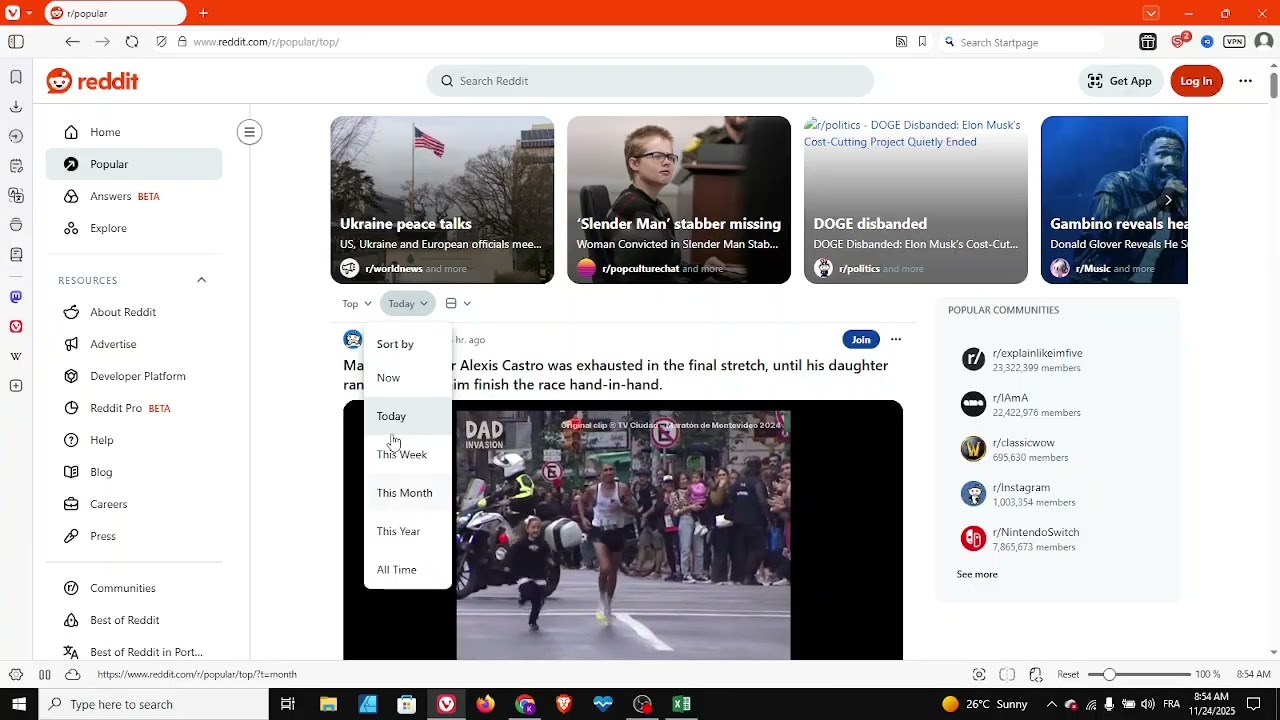Open the gift box extension icon

tap(1148, 42)
